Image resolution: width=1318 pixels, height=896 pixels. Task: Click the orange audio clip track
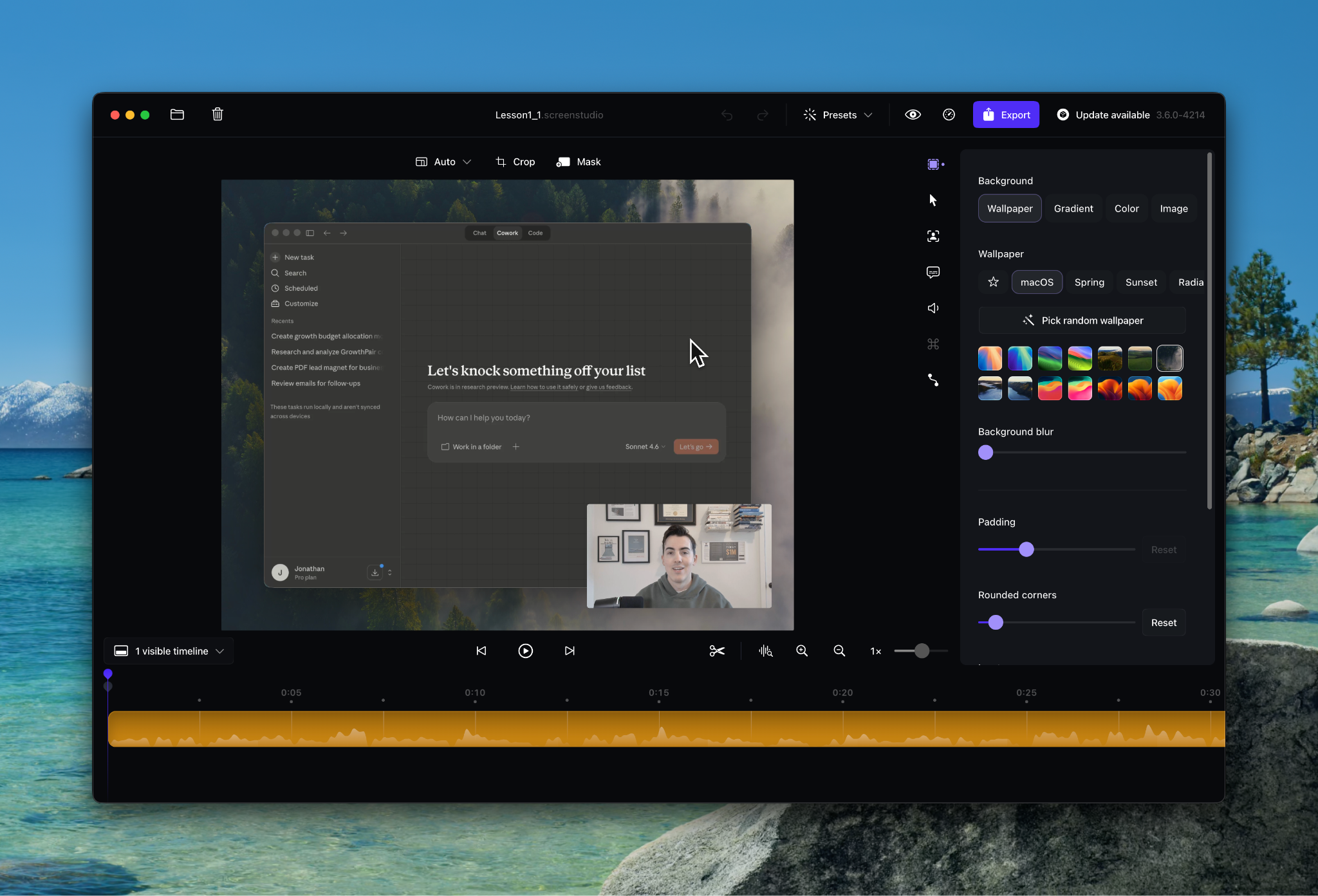pyautogui.click(x=666, y=729)
